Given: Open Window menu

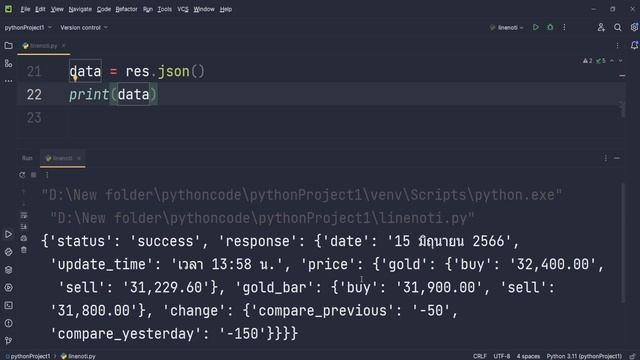Looking at the screenshot, I should pyautogui.click(x=204, y=9).
